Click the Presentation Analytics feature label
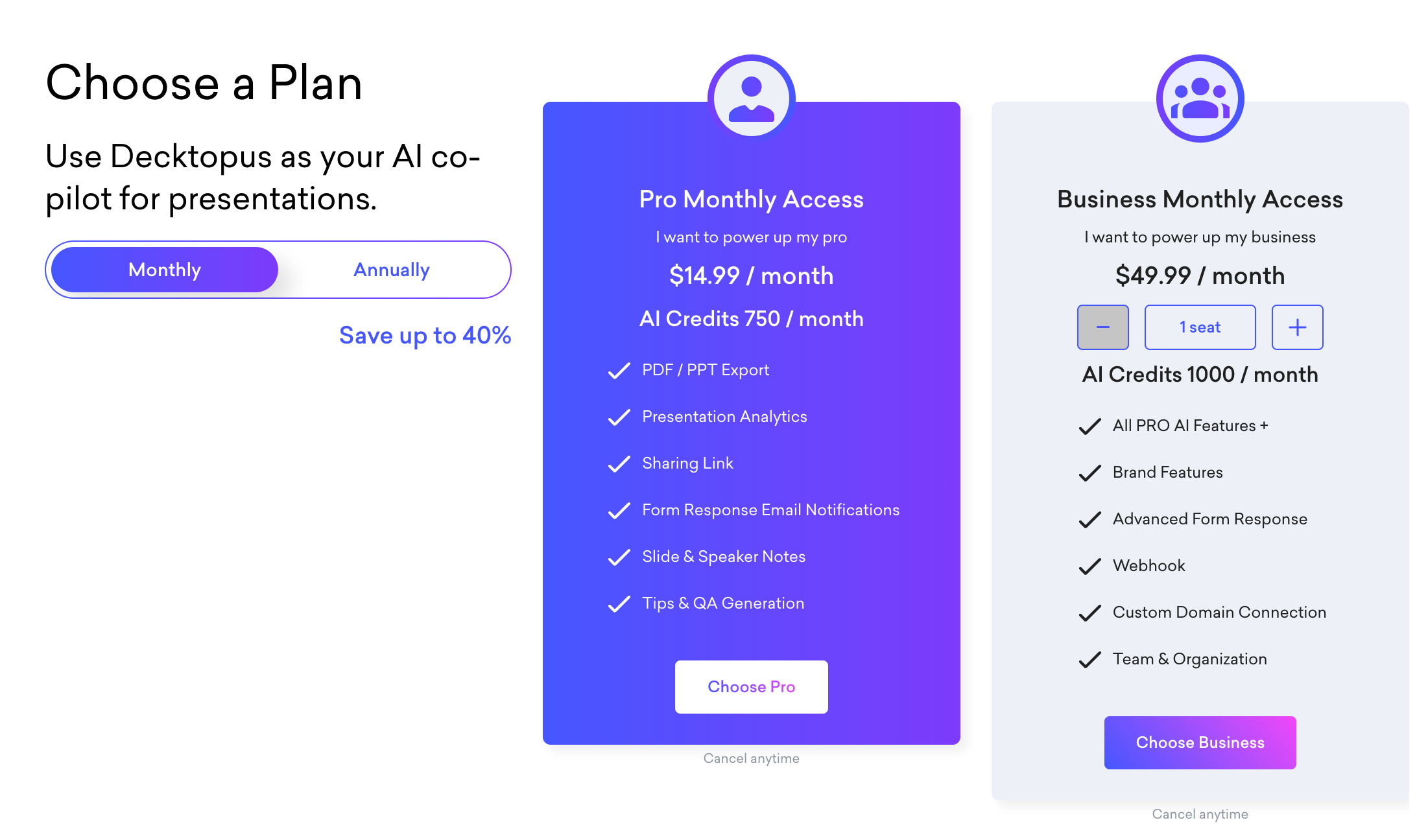 [724, 417]
